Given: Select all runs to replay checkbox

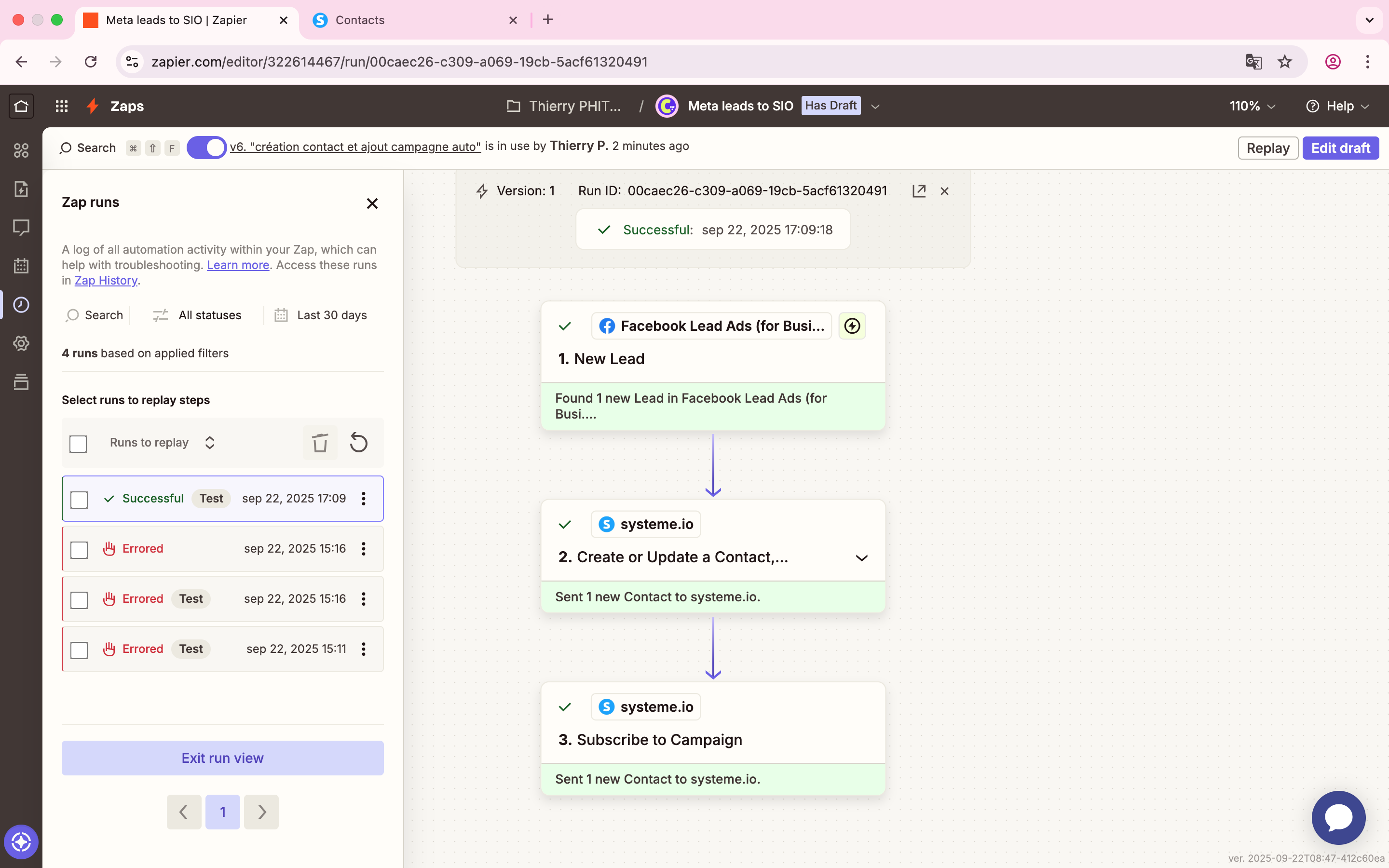Looking at the screenshot, I should 78,444.
